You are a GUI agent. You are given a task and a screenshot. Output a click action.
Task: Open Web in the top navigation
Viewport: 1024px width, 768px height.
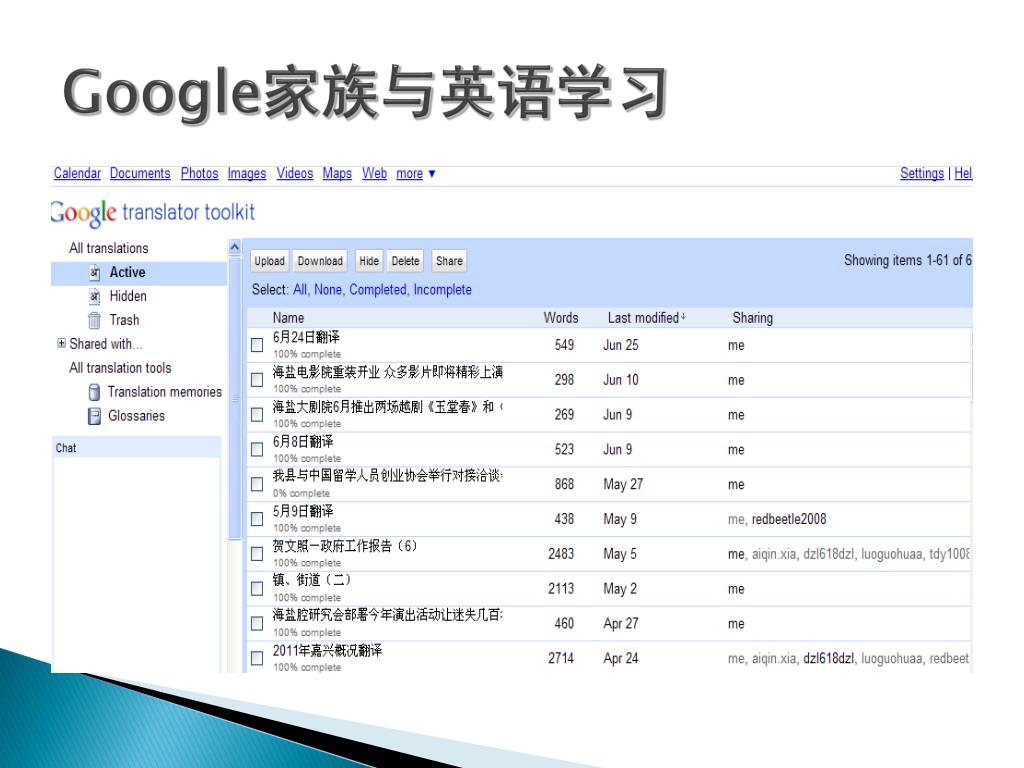374,173
